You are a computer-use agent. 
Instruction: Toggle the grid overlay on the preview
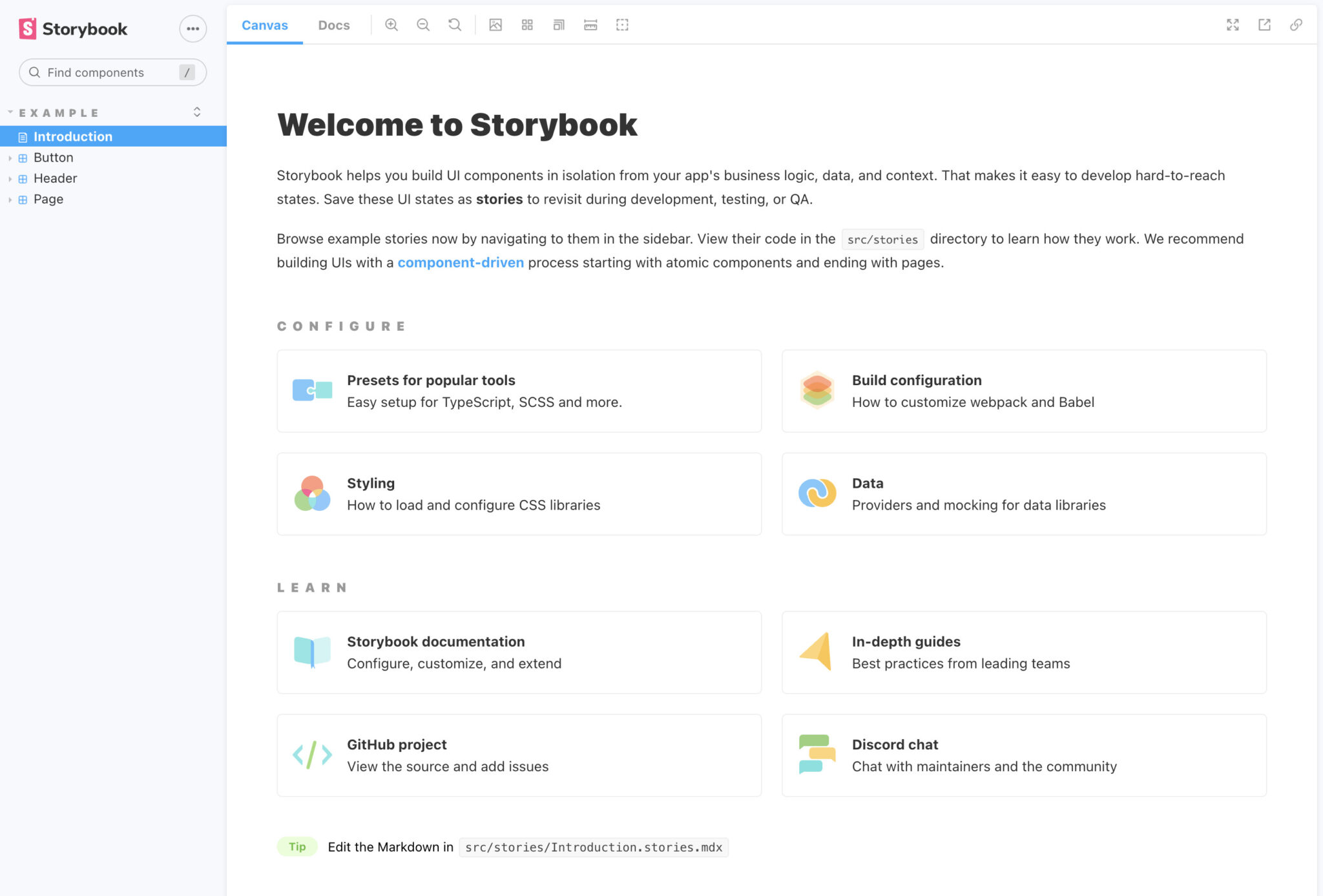pyautogui.click(x=526, y=25)
